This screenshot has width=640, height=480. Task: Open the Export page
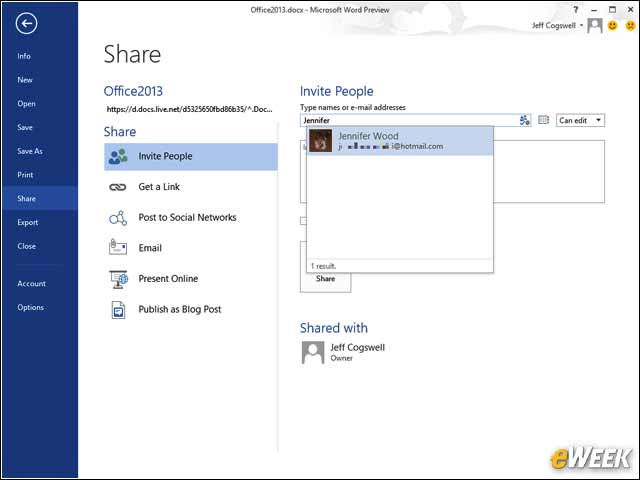click(27, 222)
